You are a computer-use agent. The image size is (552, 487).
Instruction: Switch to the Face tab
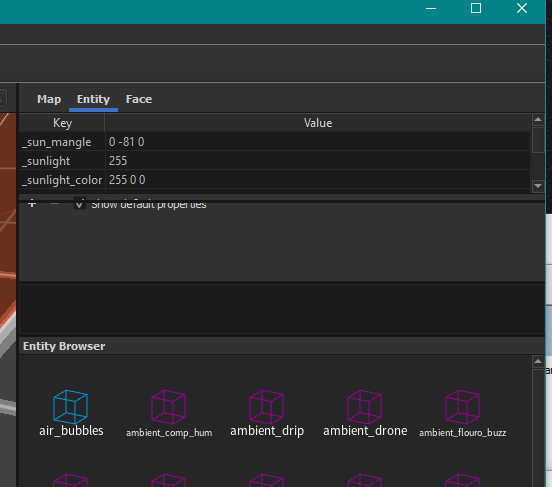tap(139, 99)
